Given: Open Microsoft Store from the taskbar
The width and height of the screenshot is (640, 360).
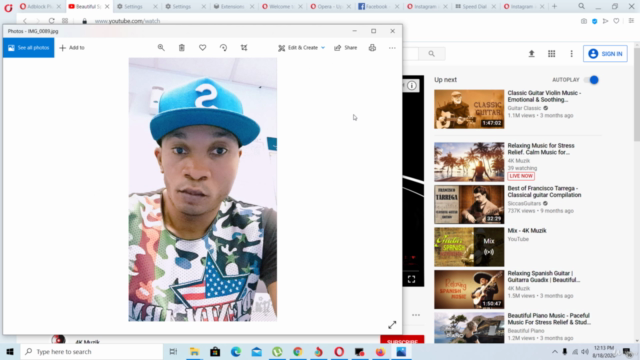Looking at the screenshot, I should click(x=215, y=351).
